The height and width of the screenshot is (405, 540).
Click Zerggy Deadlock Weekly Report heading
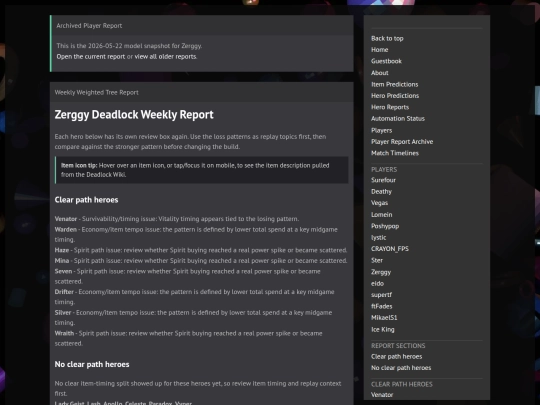pyautogui.click(x=134, y=115)
